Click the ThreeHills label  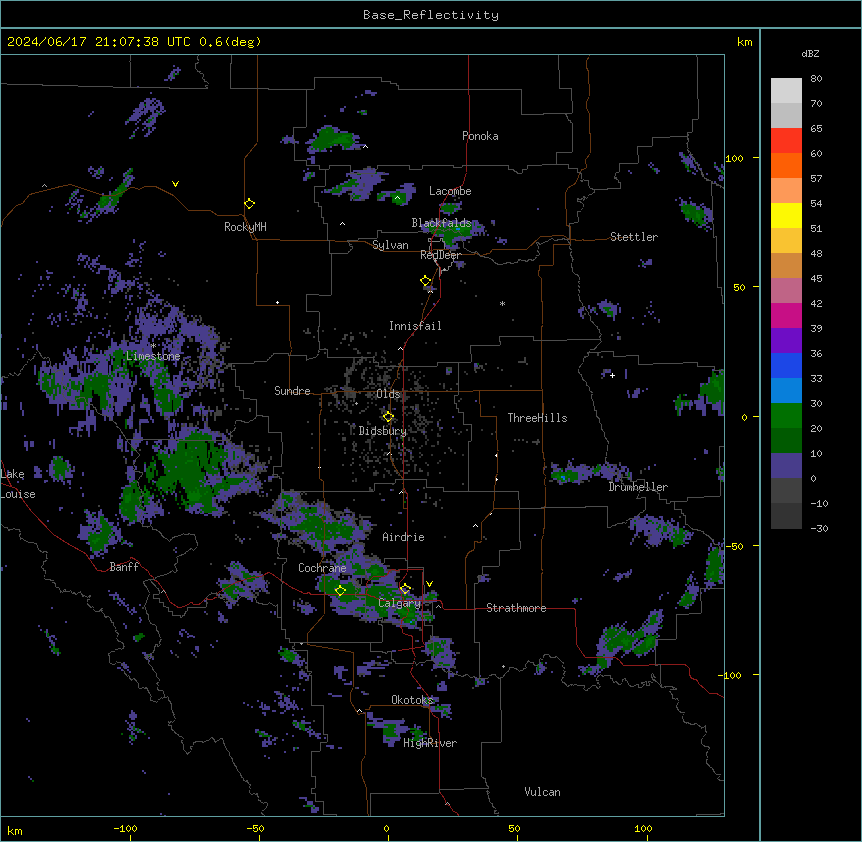(x=537, y=418)
